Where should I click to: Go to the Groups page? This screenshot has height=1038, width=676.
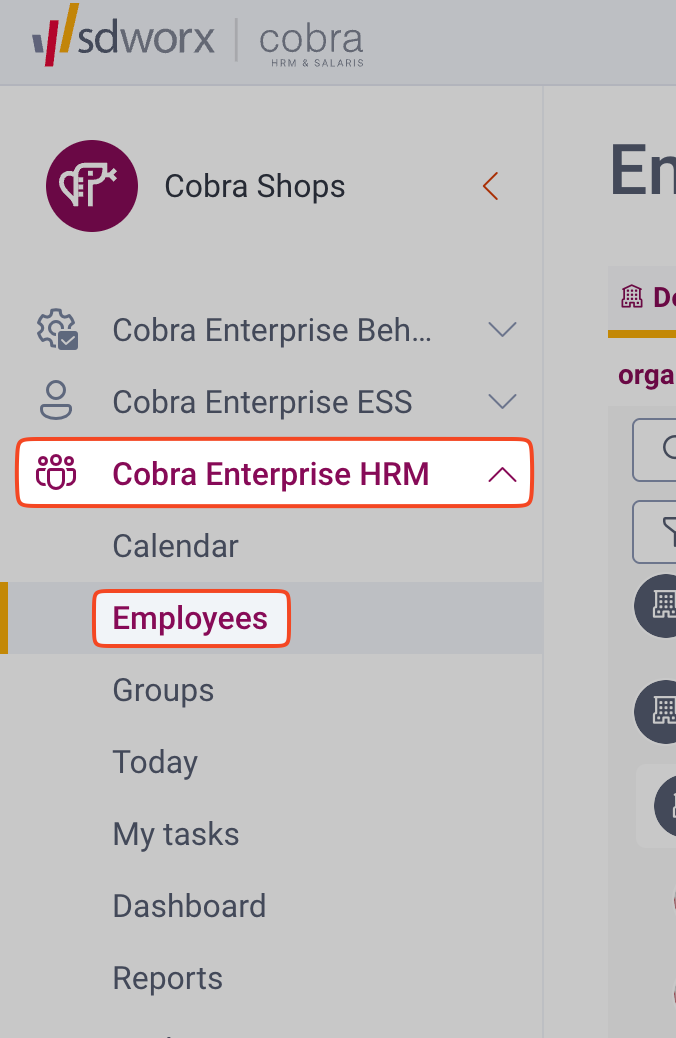pos(163,690)
